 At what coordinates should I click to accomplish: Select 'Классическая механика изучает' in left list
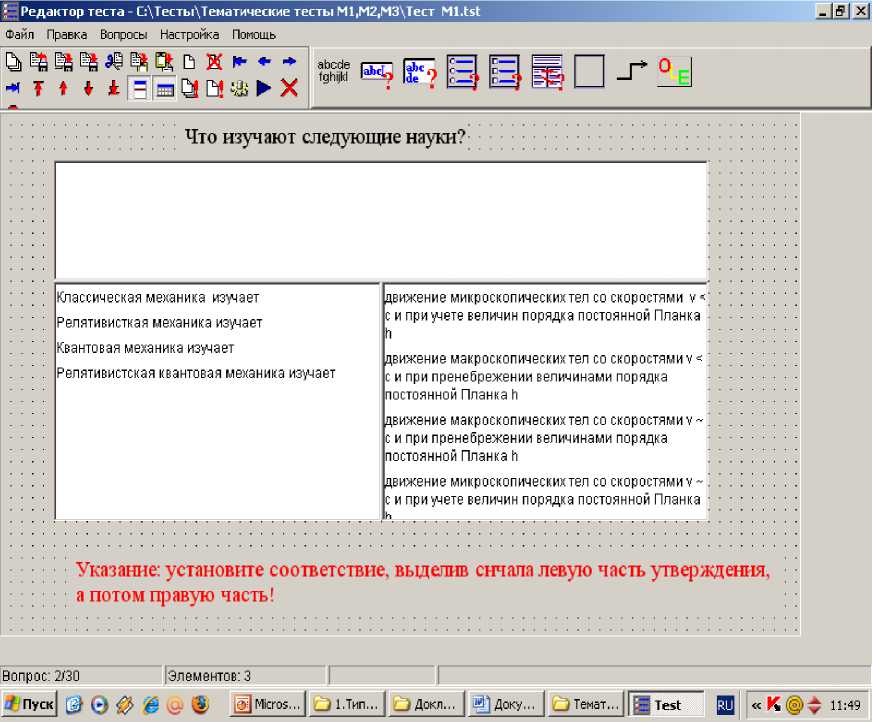click(158, 297)
